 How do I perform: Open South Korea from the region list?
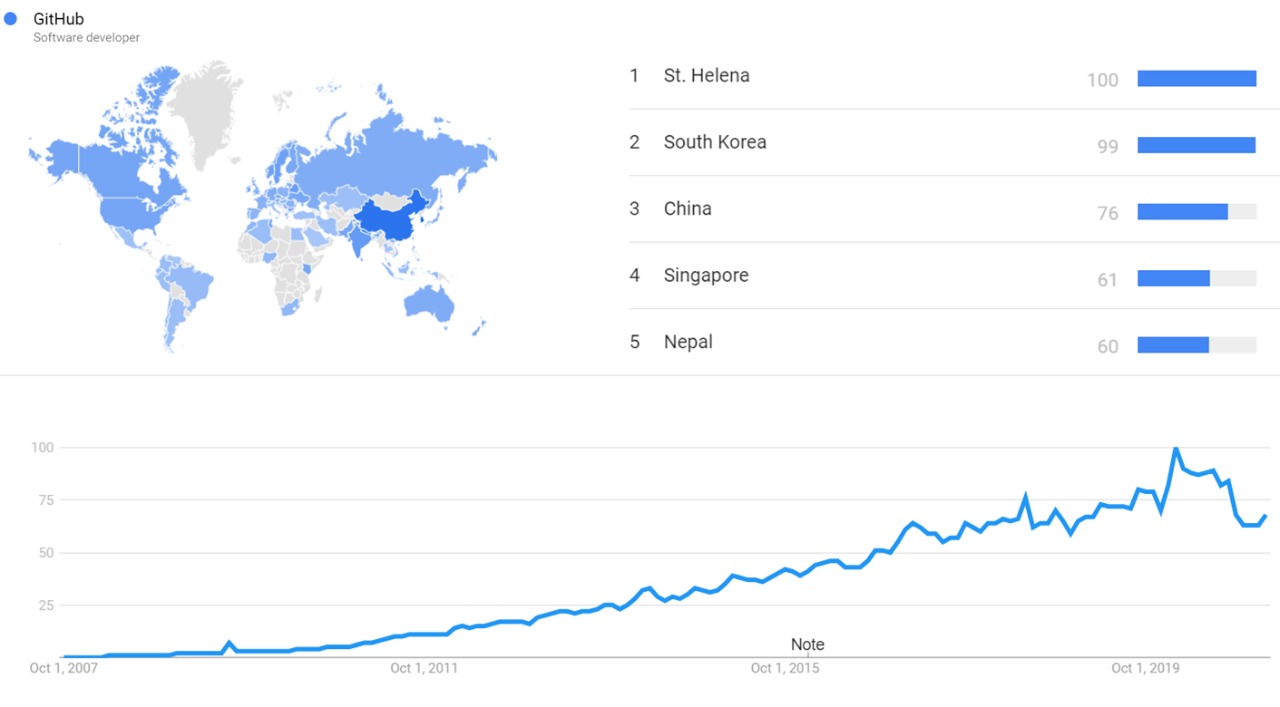click(x=715, y=142)
